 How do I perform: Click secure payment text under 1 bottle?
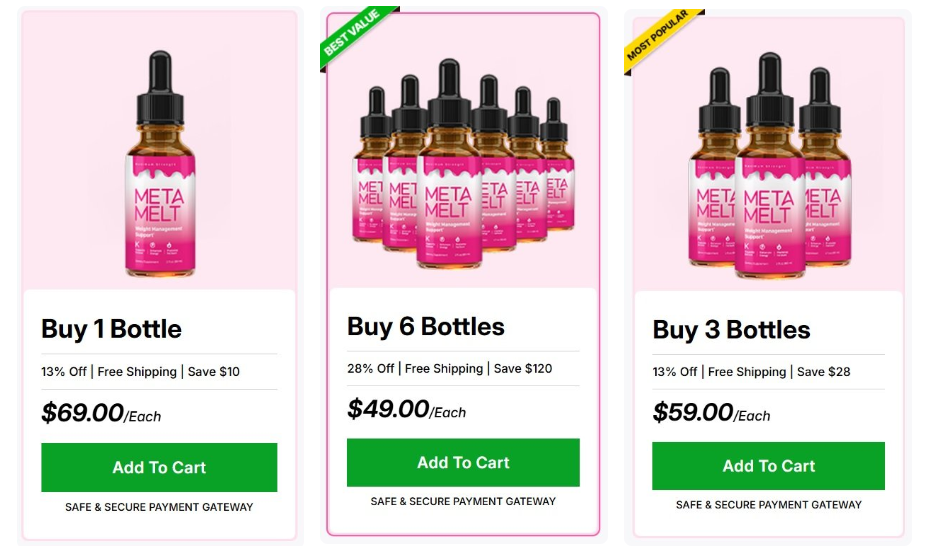pos(159,507)
